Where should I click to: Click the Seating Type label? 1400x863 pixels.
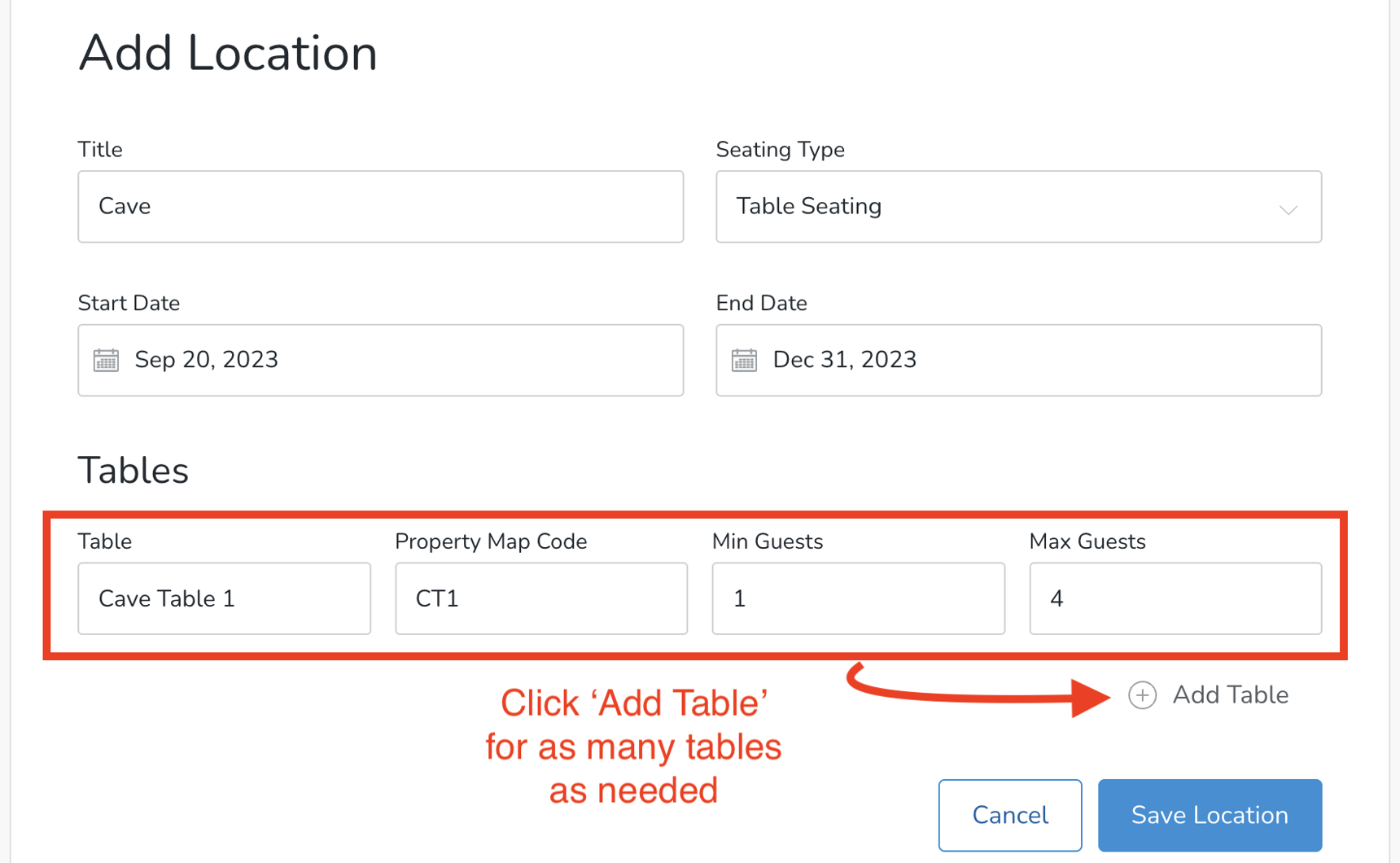click(x=780, y=149)
